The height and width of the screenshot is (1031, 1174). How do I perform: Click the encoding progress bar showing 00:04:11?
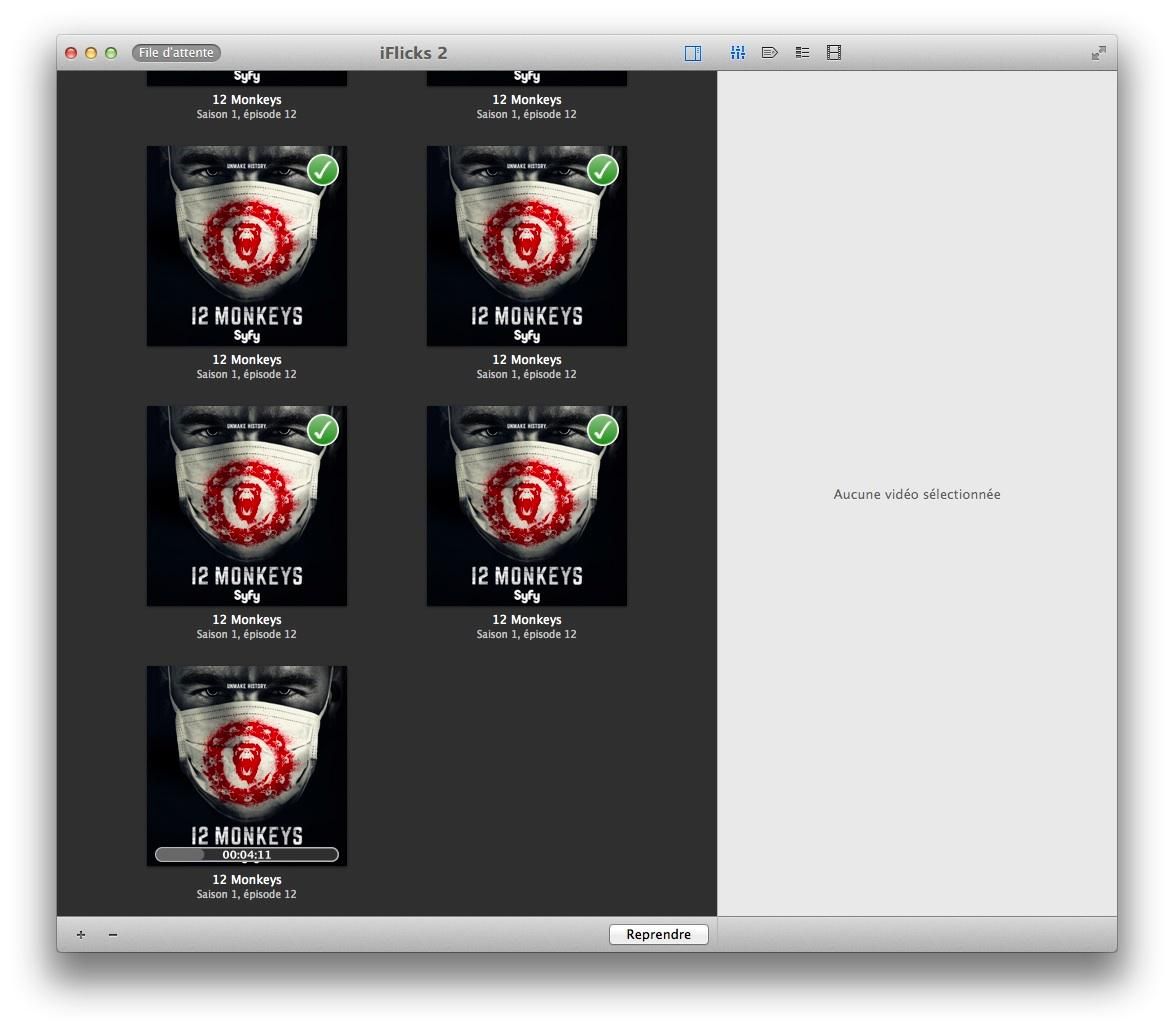pyautogui.click(x=246, y=854)
